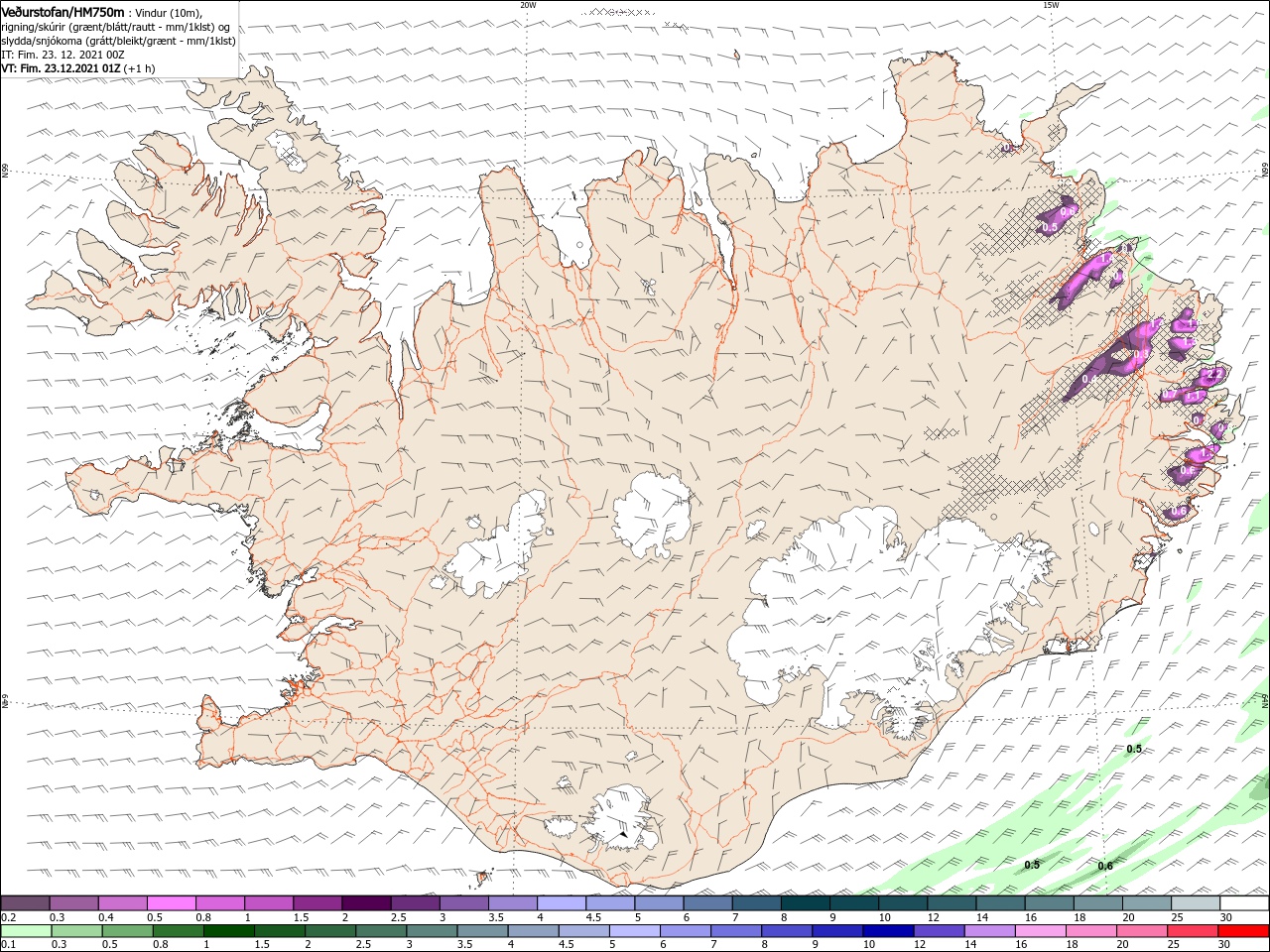Select the deep navy blue 10 rain swatch
Screen dimensions: 1270x952
[888, 931]
